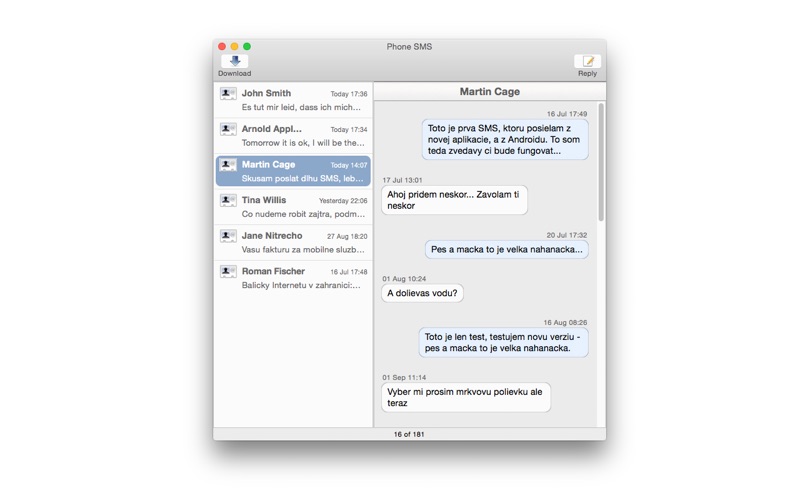The height and width of the screenshot is (500, 800).
Task: Click the 'Phone SMS' window title
Action: click(409, 46)
